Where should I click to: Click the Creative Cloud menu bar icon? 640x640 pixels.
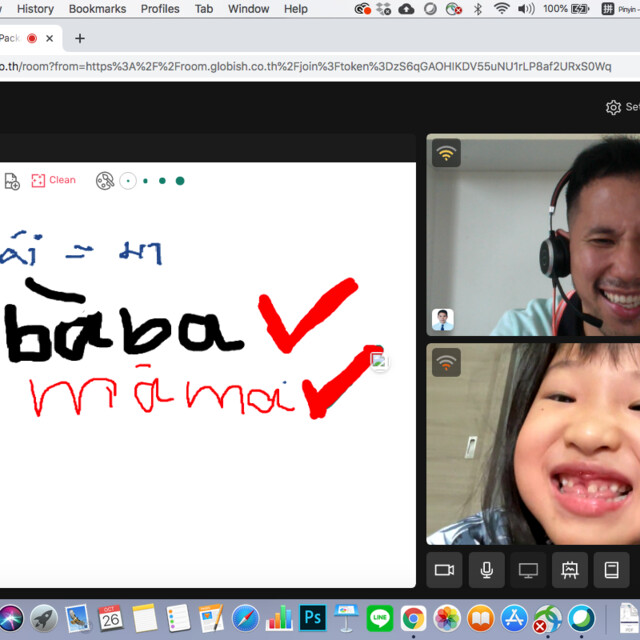(362, 9)
